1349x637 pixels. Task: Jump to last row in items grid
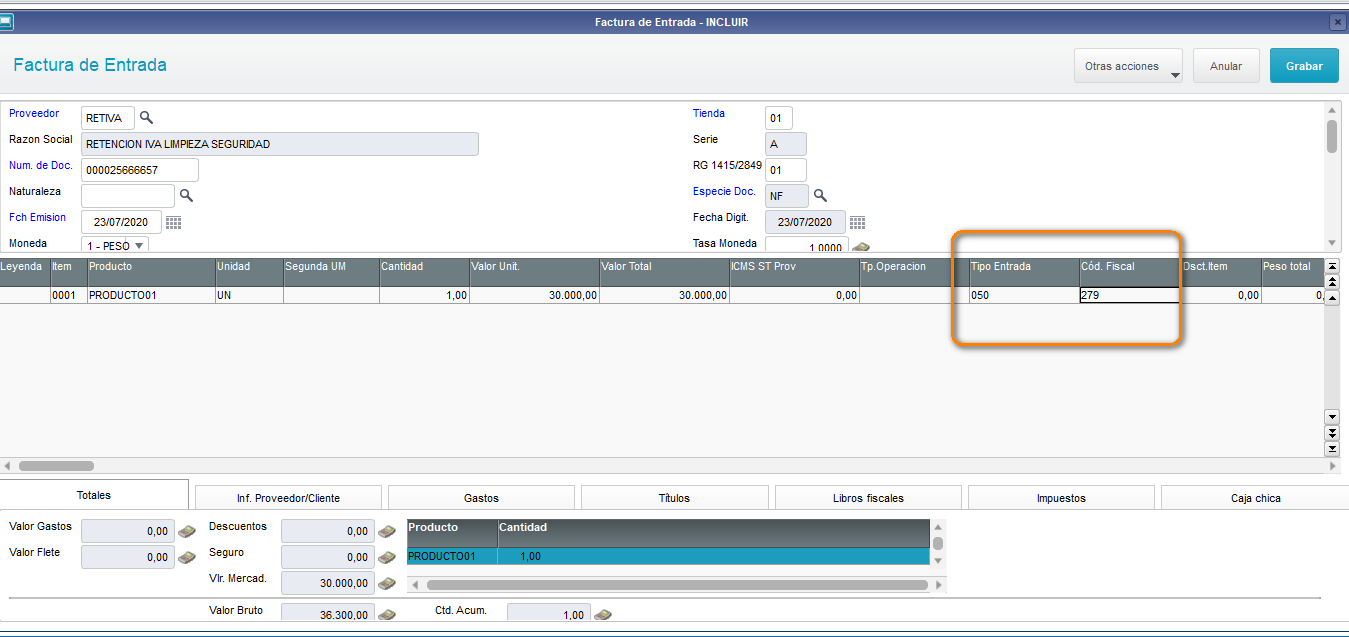[x=1332, y=449]
